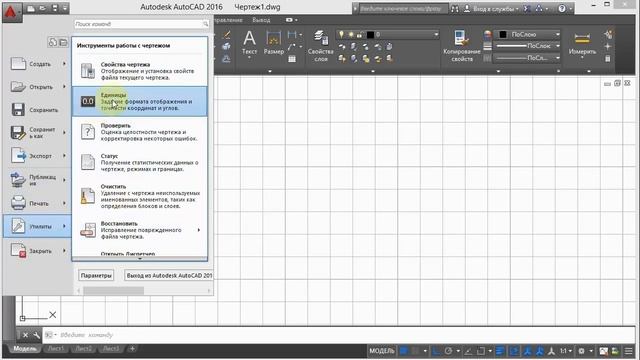Screen dimensions: 640x360
Task: Click the Сохранить floppy disk icon
Action: [18, 110]
